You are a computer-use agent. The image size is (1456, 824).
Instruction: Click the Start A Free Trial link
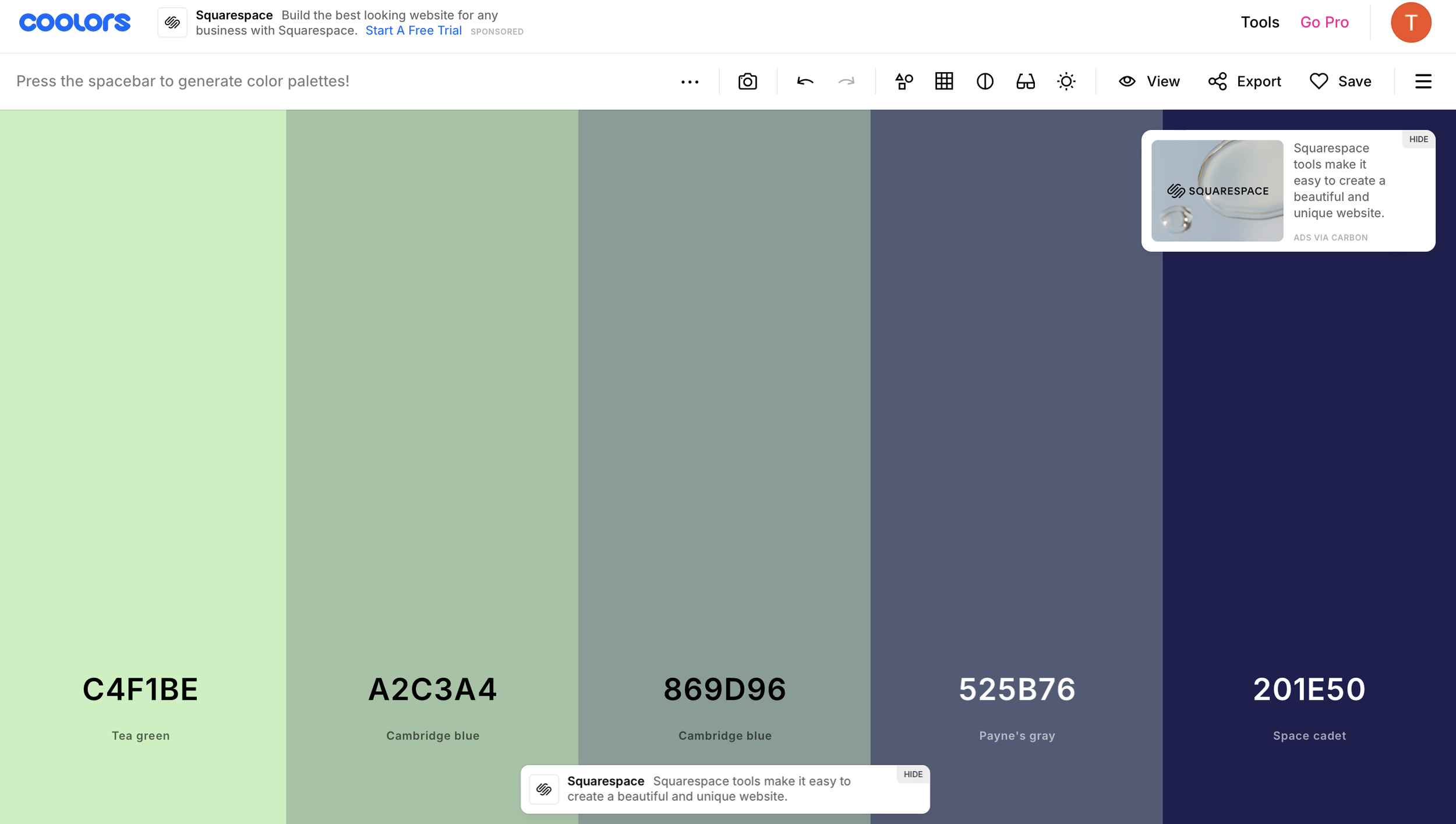coord(413,31)
